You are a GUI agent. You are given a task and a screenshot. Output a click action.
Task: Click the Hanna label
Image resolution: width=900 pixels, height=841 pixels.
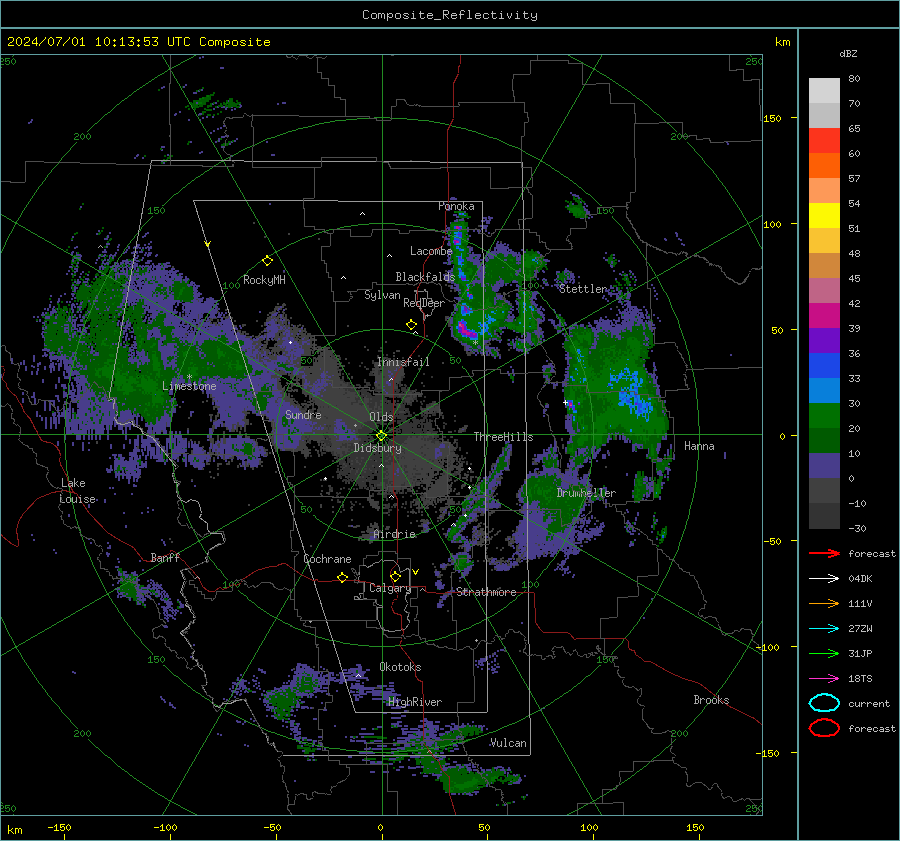pyautogui.click(x=699, y=446)
